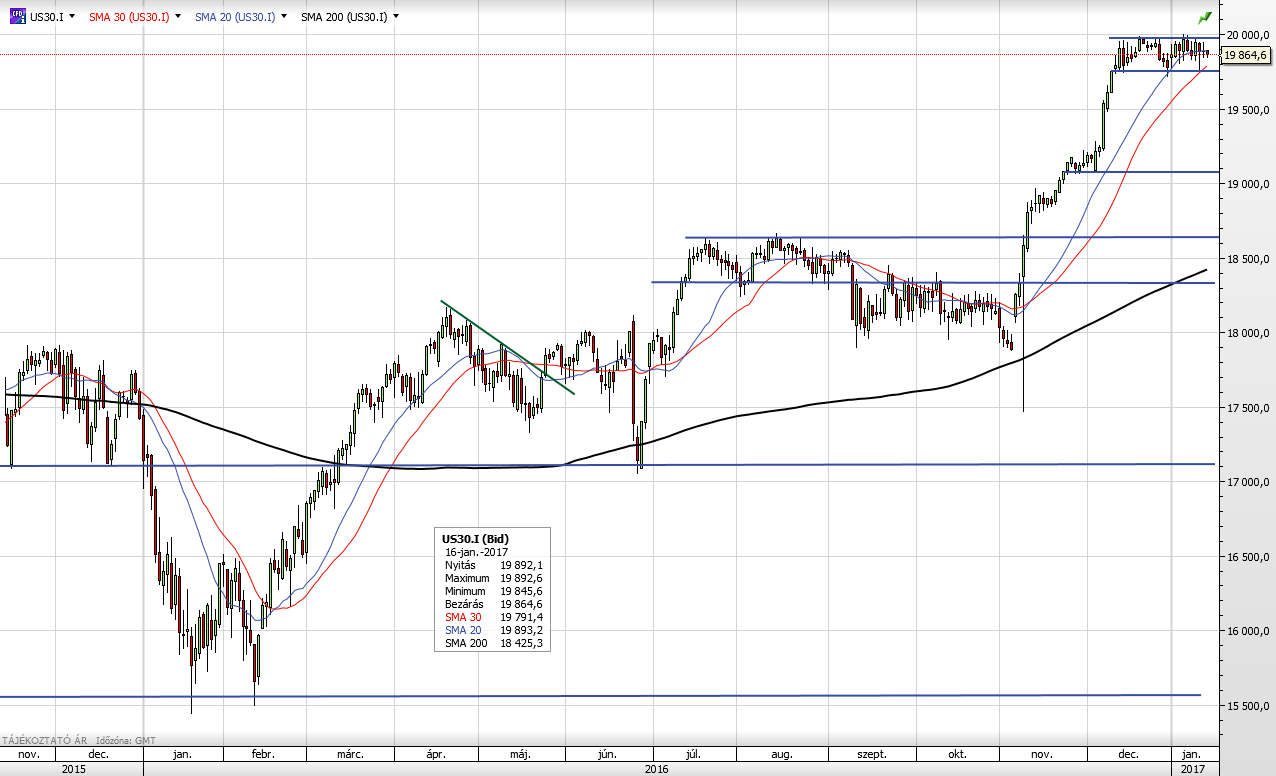Image resolution: width=1276 pixels, height=776 pixels.
Task: Open the SMA 20 (US30.I) dropdown
Action: point(284,17)
